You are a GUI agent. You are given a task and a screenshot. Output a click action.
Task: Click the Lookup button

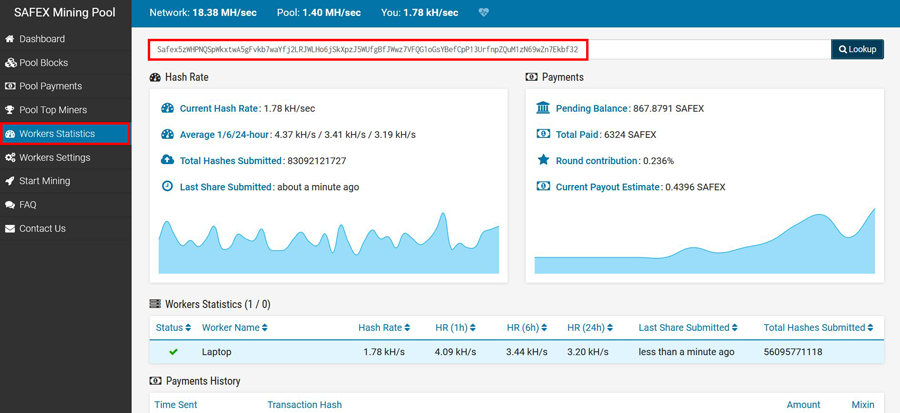pos(858,49)
